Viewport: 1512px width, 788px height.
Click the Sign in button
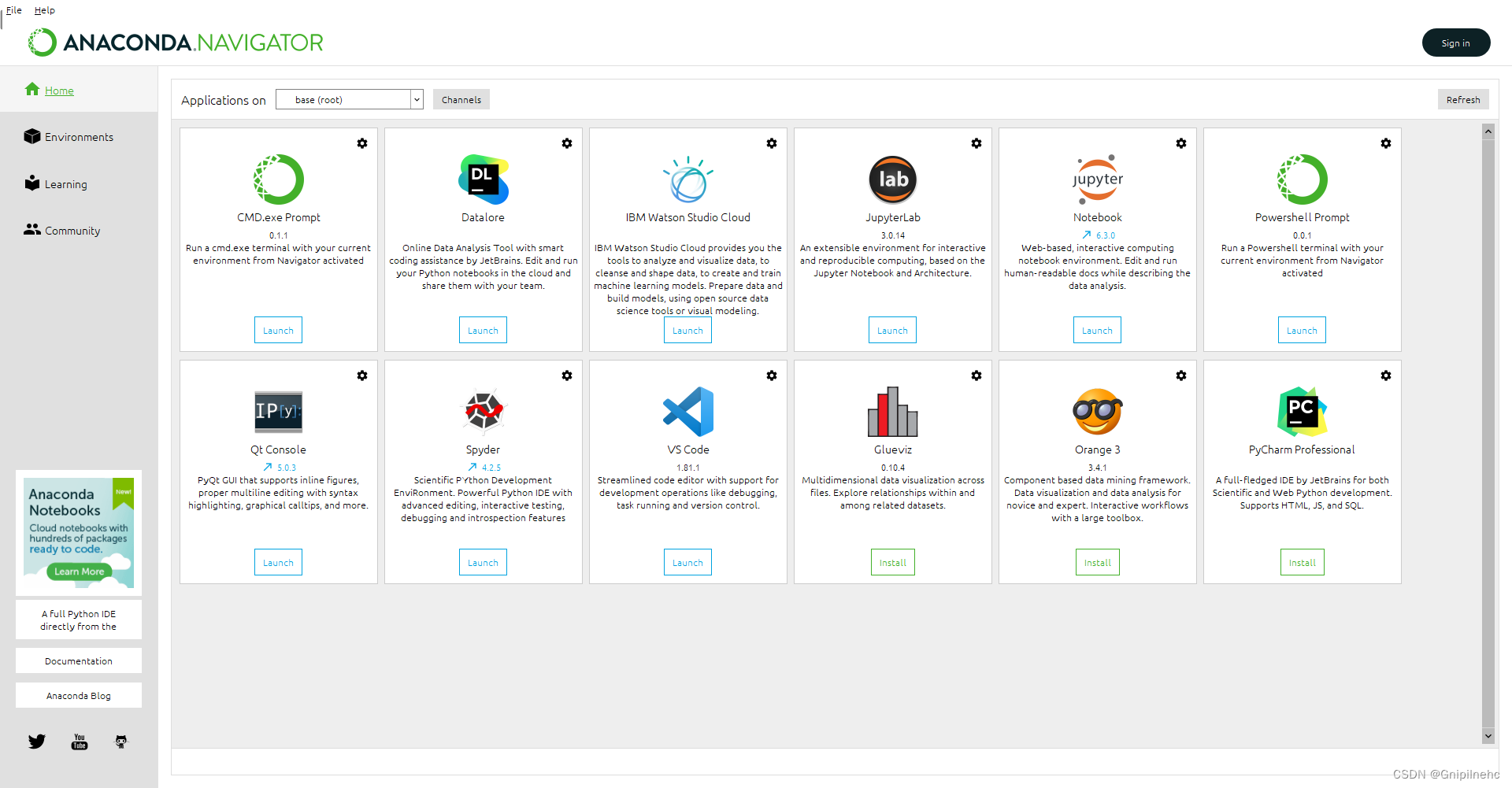1456,43
